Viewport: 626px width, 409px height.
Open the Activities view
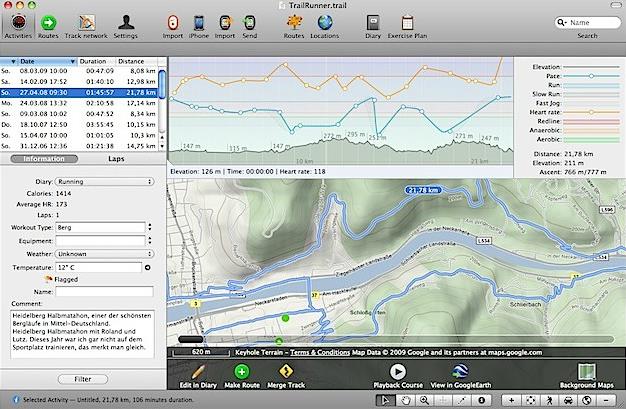point(18,26)
